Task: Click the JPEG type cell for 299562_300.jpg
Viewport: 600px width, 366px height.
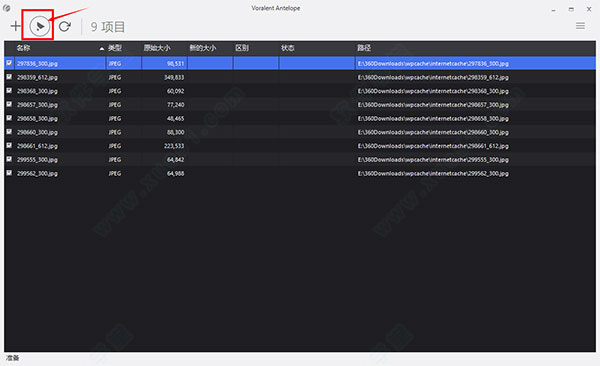Action: pos(115,173)
